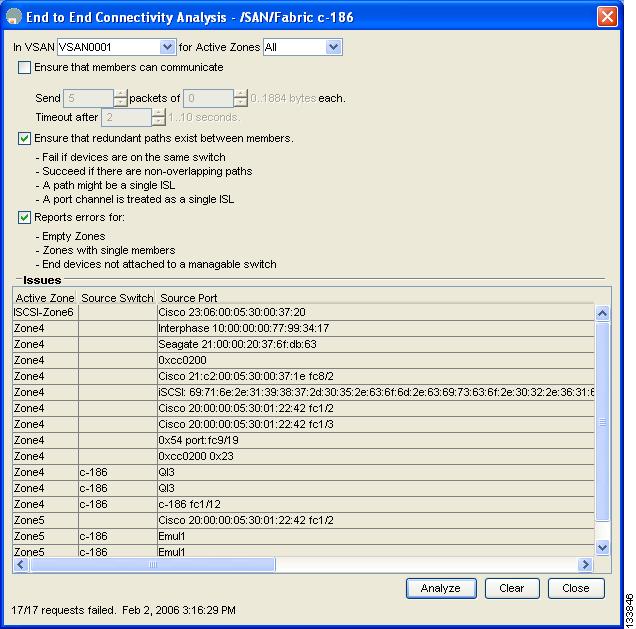Image resolution: width=636 pixels, height=629 pixels.
Task: Select Cisco 23:06:00:05:30:00:37:20 port cell
Action: [x=376, y=312]
